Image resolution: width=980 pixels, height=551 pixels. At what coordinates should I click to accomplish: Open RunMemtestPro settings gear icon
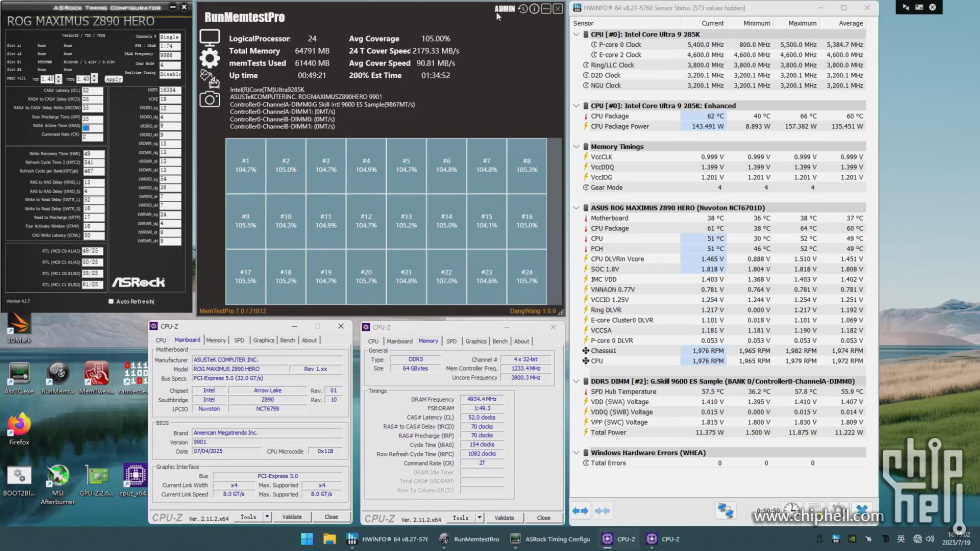click(x=209, y=58)
